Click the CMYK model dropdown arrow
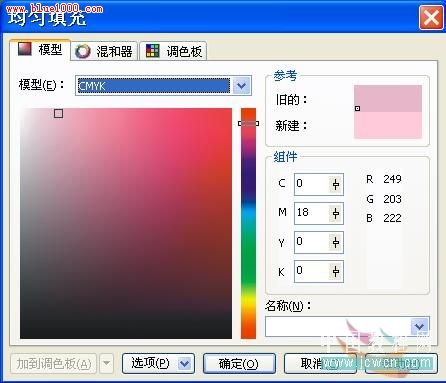Image resolution: width=446 pixels, height=383 pixels. (x=242, y=86)
